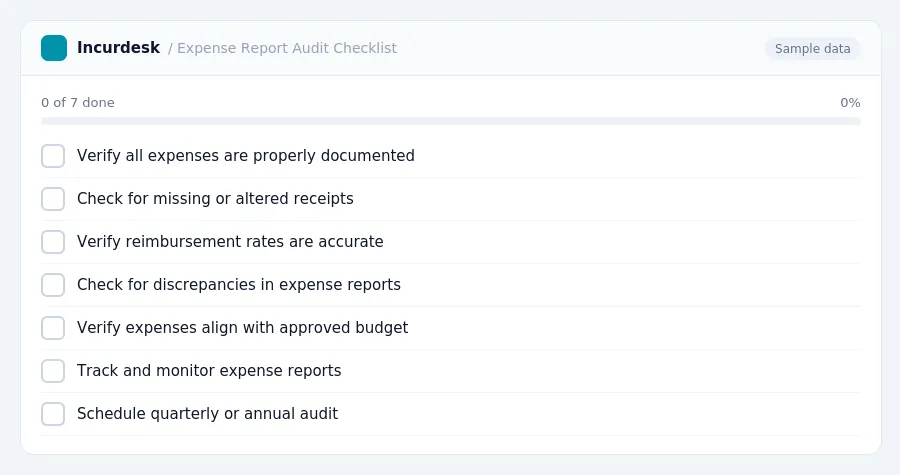Image resolution: width=900 pixels, height=475 pixels.
Task: Tick 'Track and monitor expense reports' checkbox
Action: coord(53,371)
